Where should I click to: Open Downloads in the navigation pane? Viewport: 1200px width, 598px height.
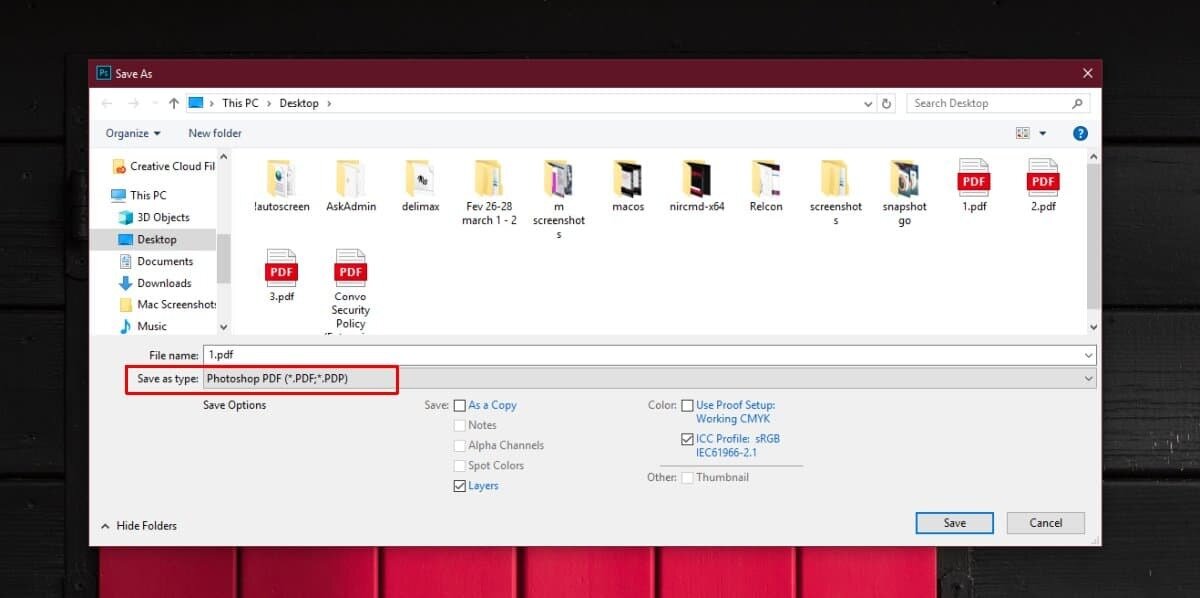pos(163,283)
